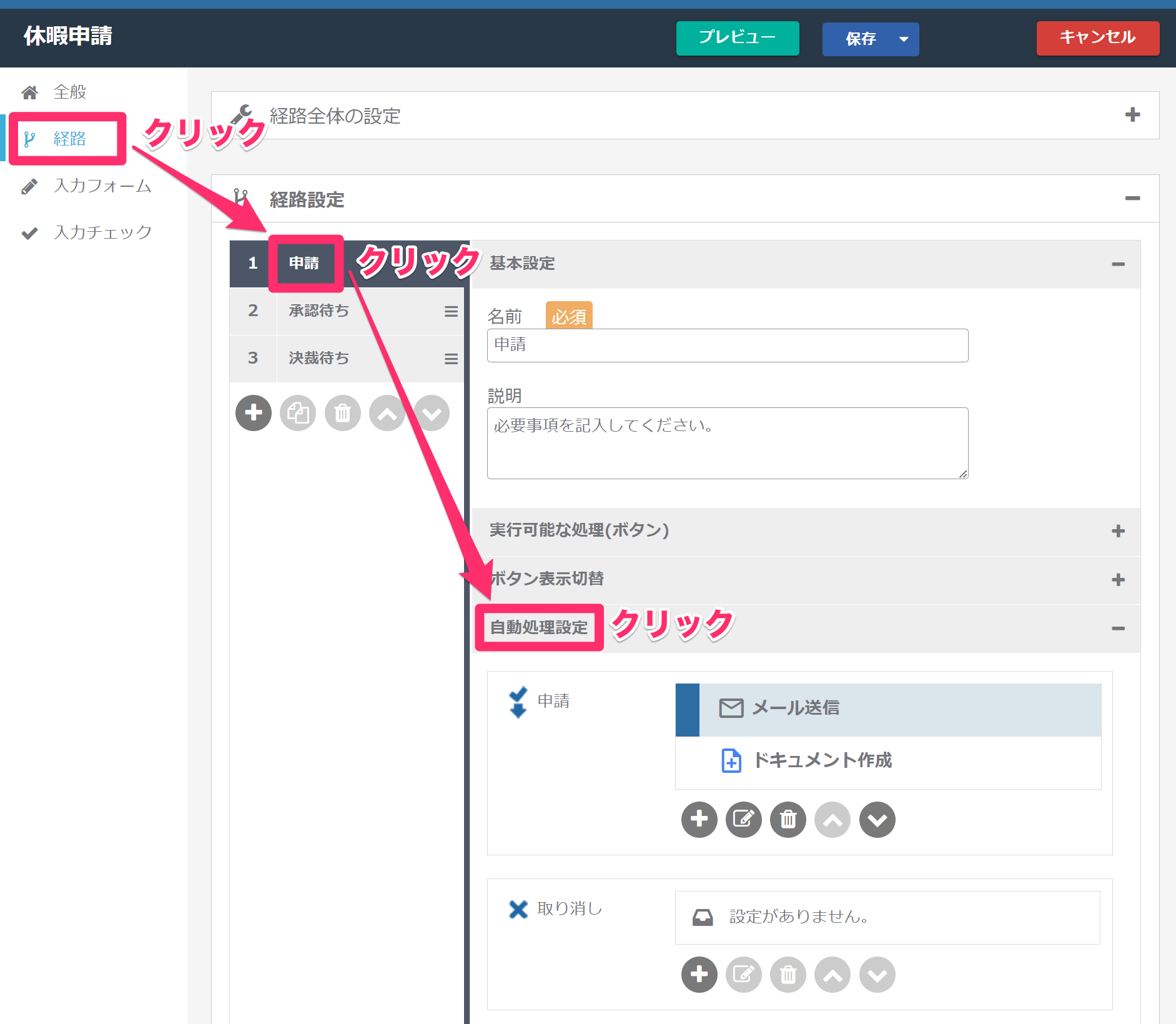Select route step 3 決裁待ち

[347, 359]
